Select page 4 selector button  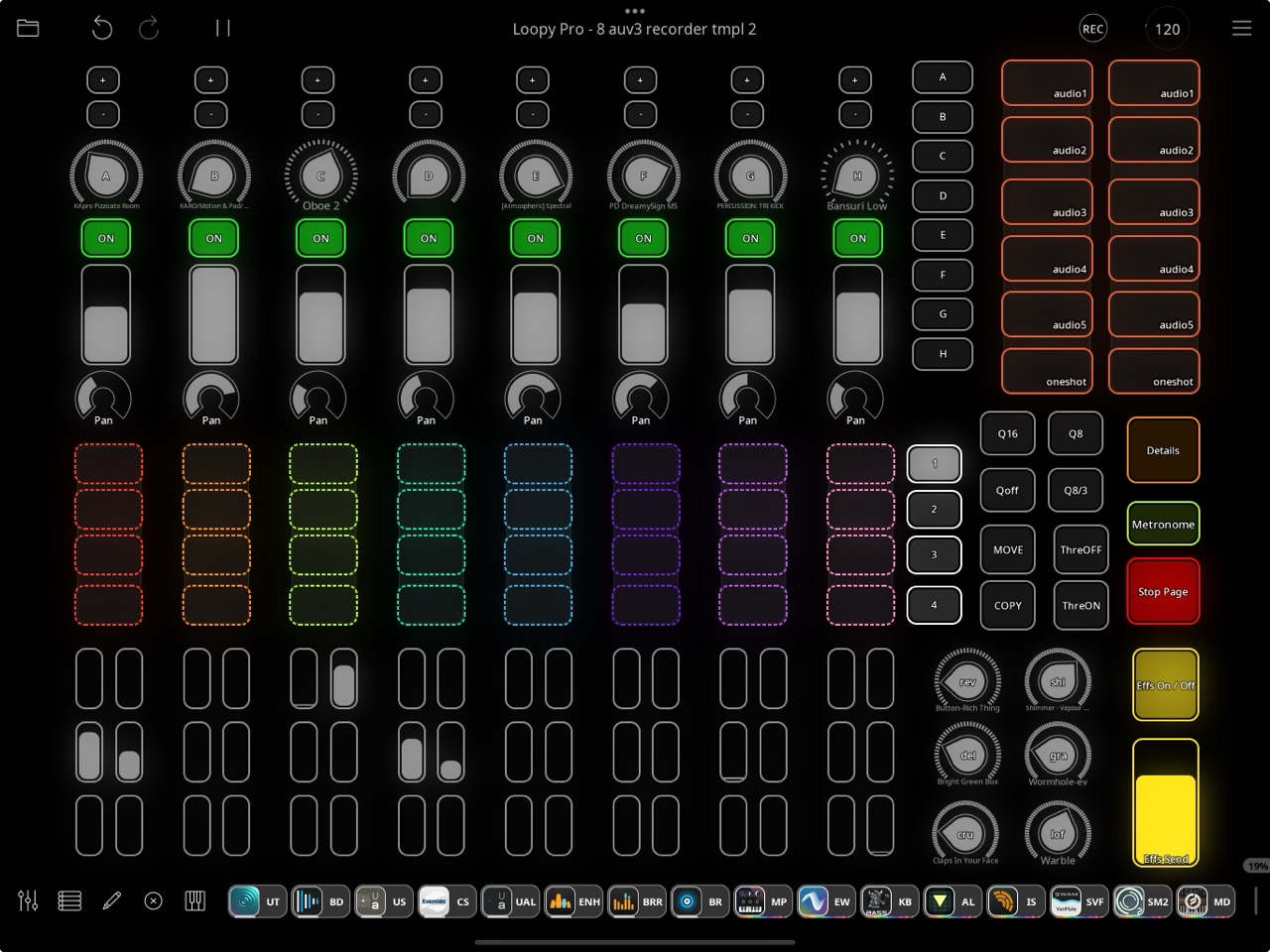click(x=934, y=605)
